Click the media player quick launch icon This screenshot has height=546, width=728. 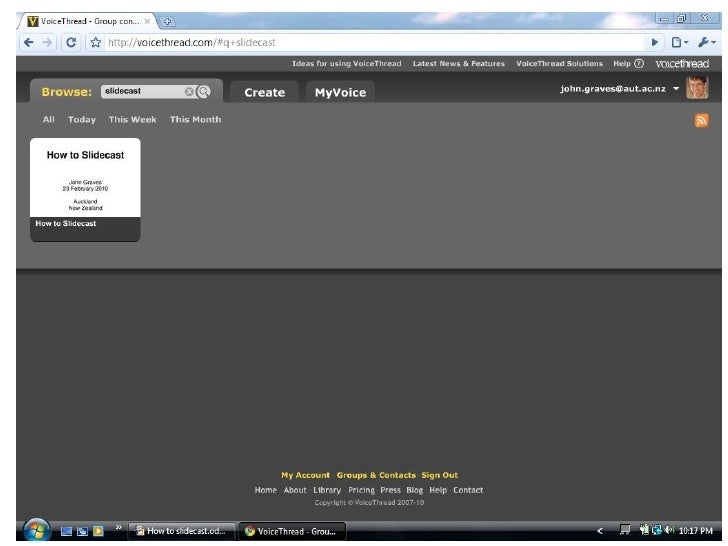[98, 531]
